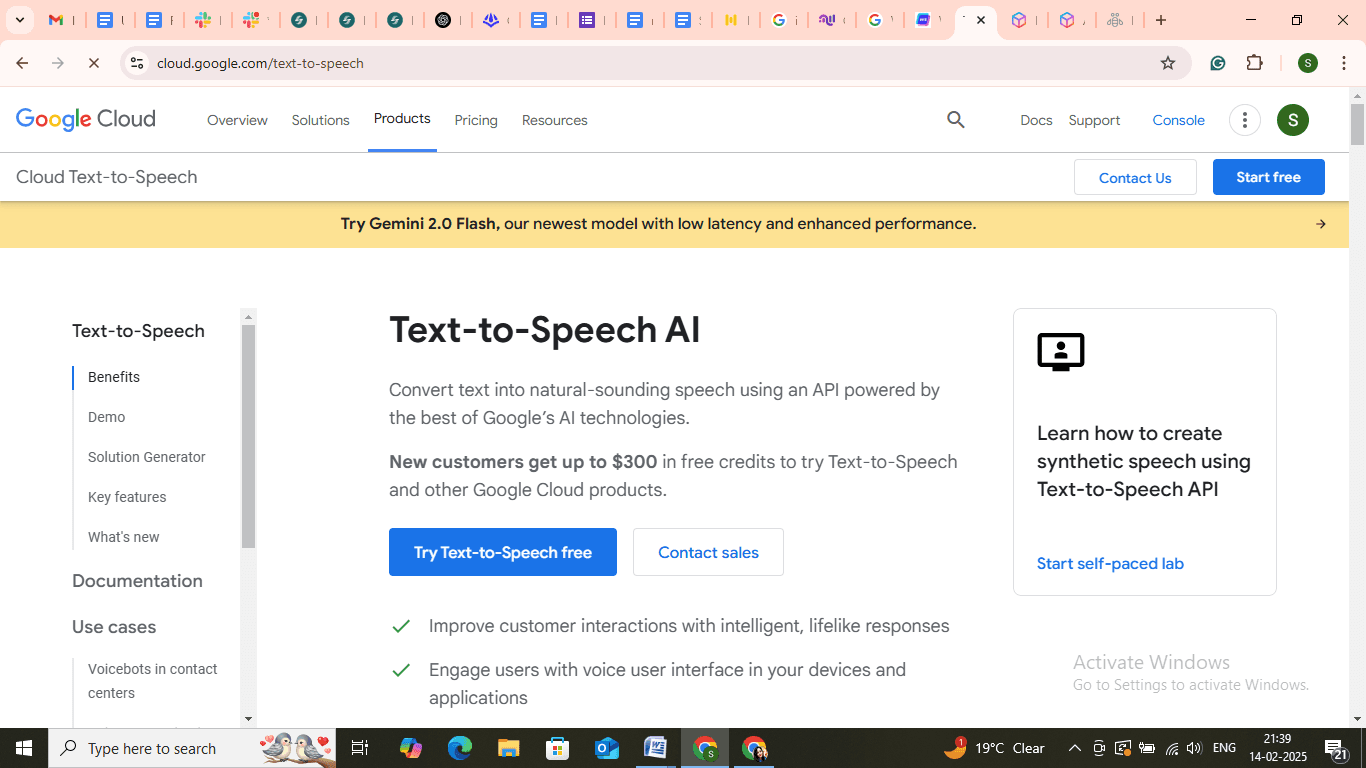Open File Explorer from taskbar
Screen dimensions: 1366x768
(508, 748)
